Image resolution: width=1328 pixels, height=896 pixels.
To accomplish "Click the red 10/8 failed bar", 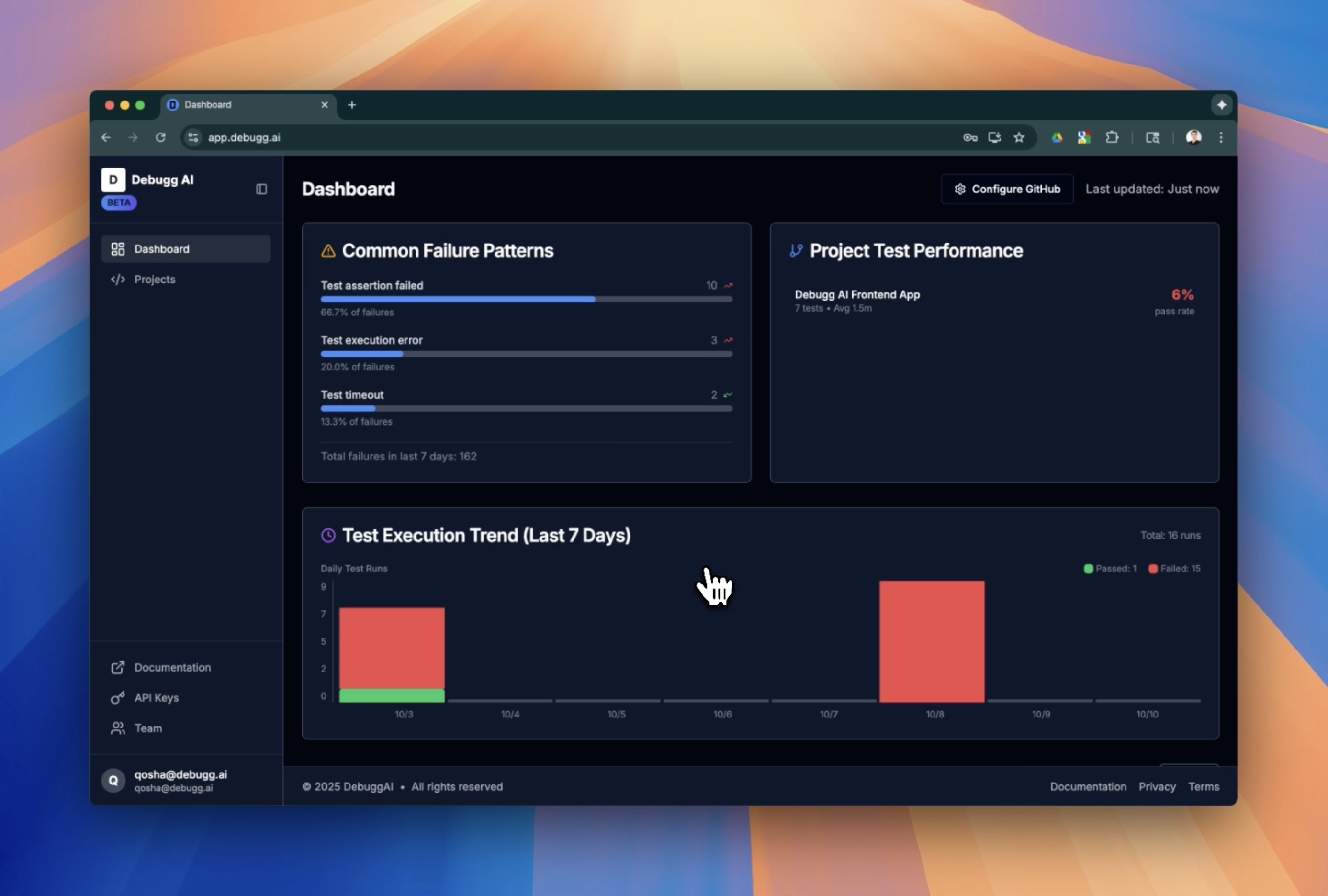I will pos(932,641).
